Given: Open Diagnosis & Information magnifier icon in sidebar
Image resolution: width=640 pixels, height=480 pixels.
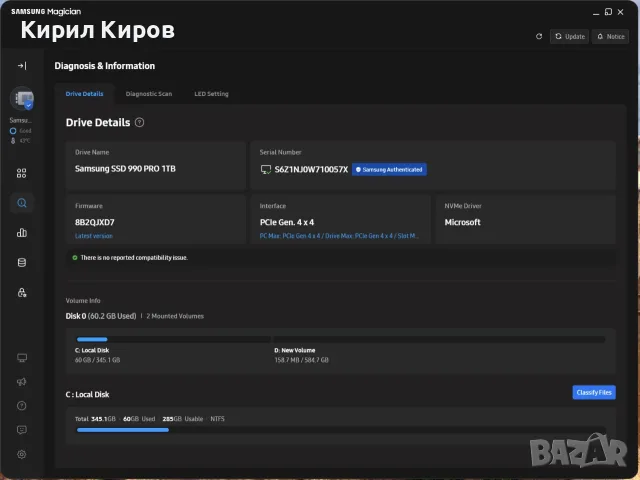Looking at the screenshot, I should (x=22, y=203).
